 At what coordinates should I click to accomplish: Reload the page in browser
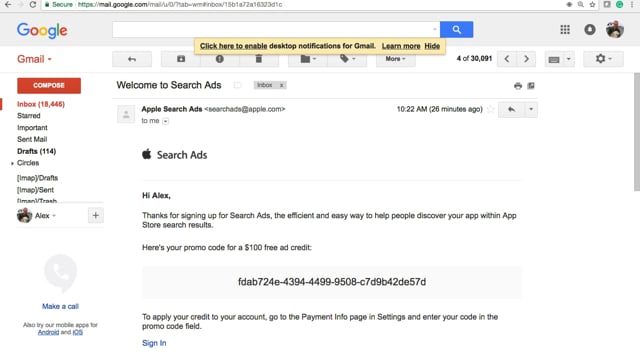coord(33,4)
